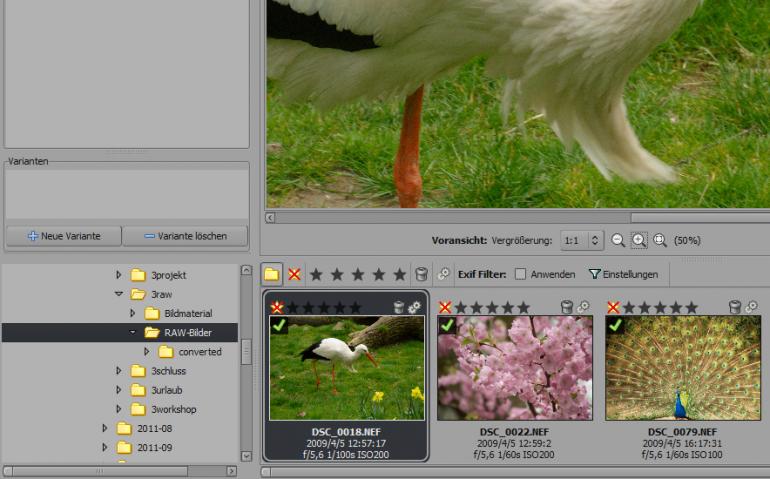Select the 3projekt folder label

tap(168, 275)
